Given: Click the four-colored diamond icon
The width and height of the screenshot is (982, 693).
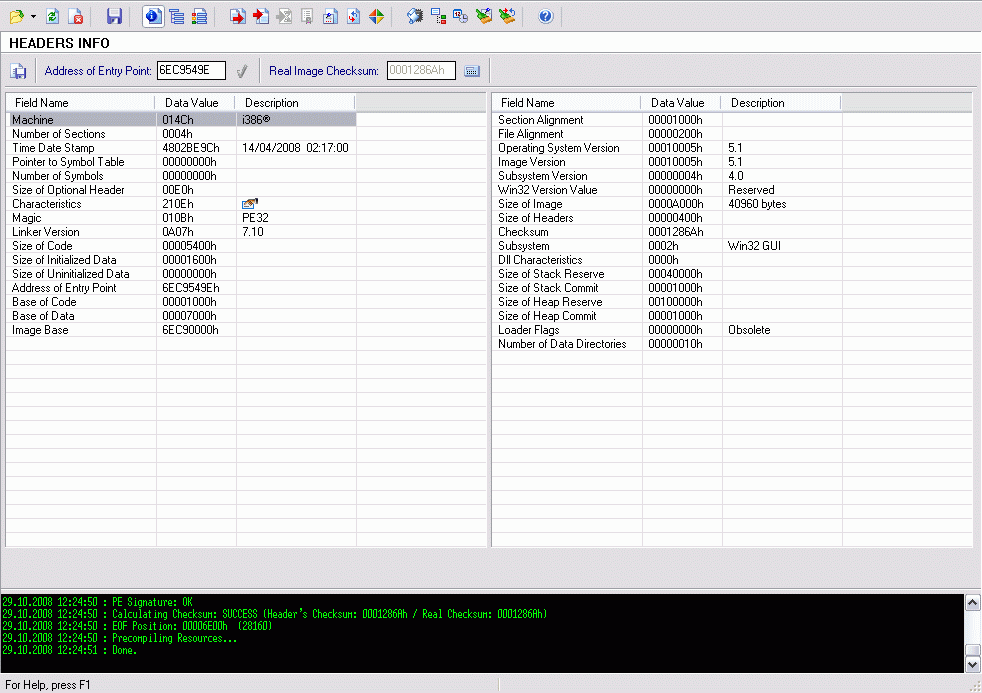Looking at the screenshot, I should [376, 17].
